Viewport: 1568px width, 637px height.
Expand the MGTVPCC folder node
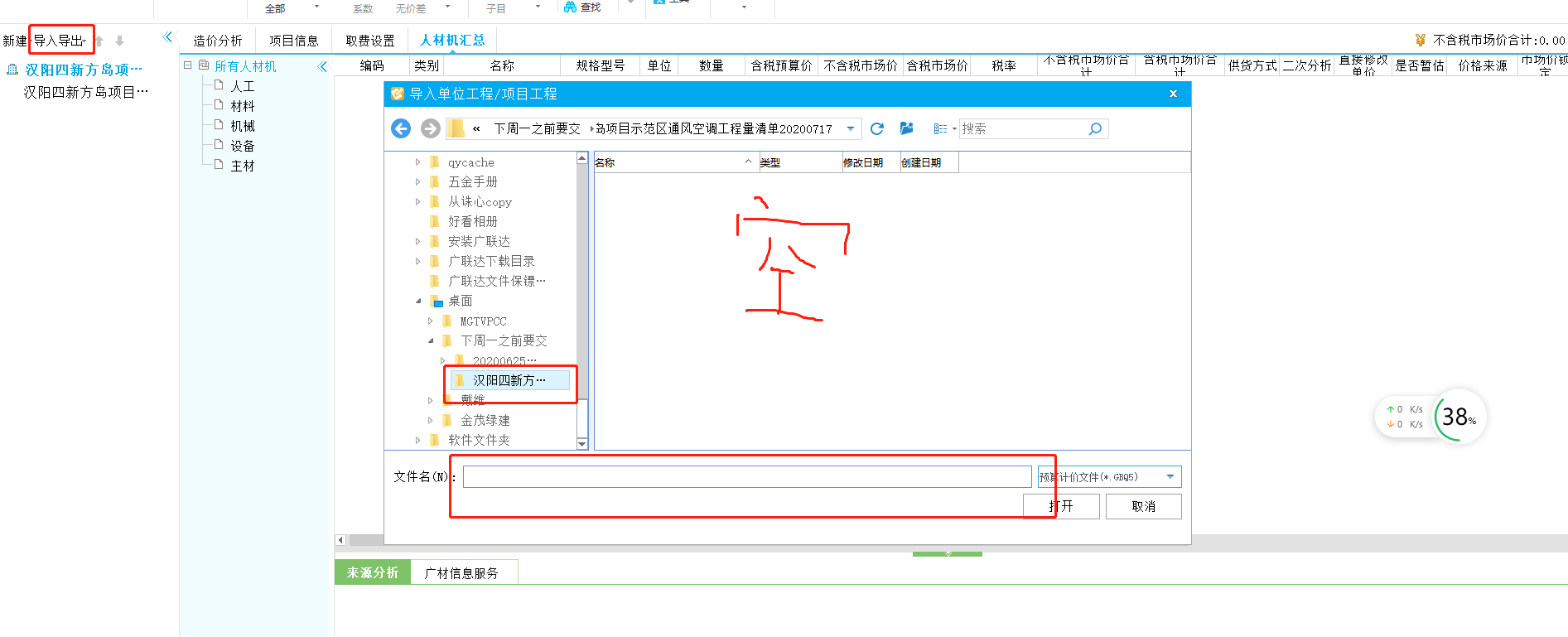[x=430, y=321]
